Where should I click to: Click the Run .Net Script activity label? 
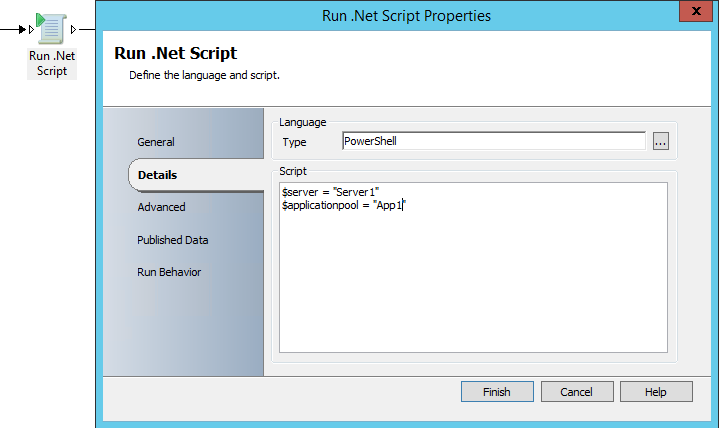point(52,63)
